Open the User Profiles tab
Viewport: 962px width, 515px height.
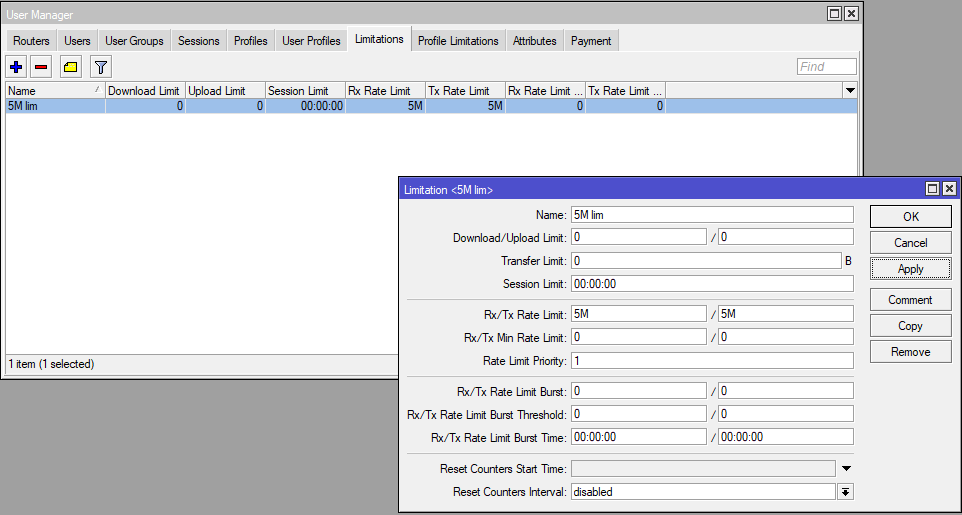pyautogui.click(x=311, y=41)
